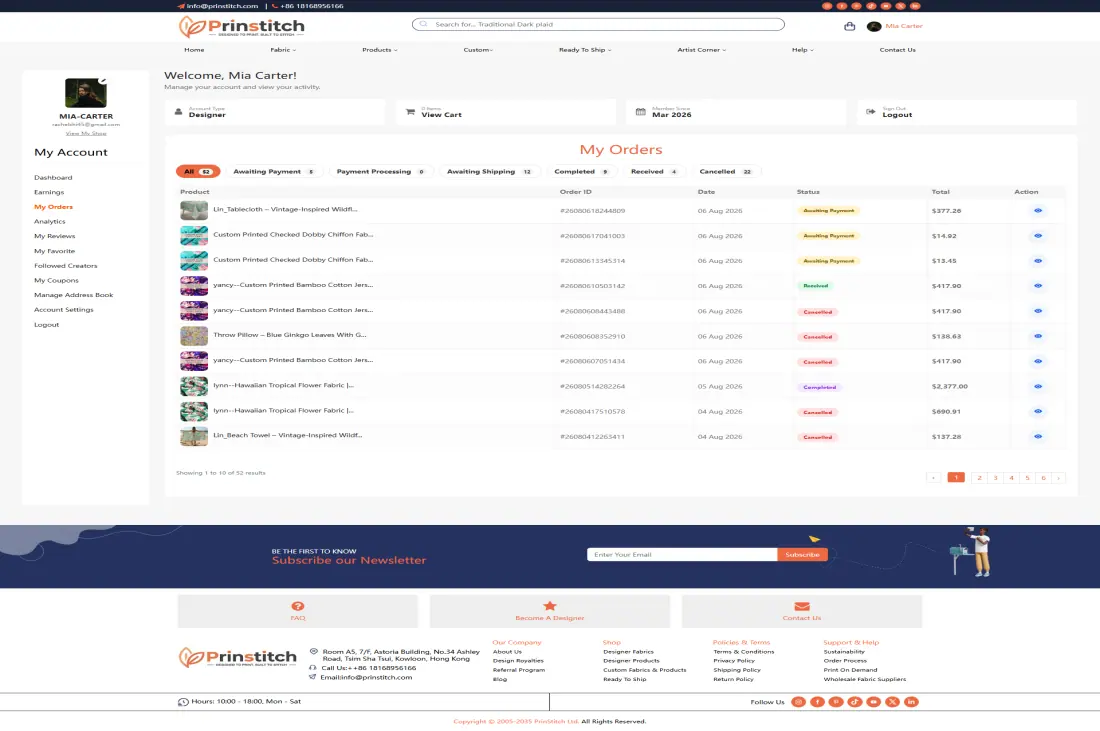Click the LinkedIn icon in the top bar
The width and height of the screenshot is (1100, 731).
click(x=915, y=6)
